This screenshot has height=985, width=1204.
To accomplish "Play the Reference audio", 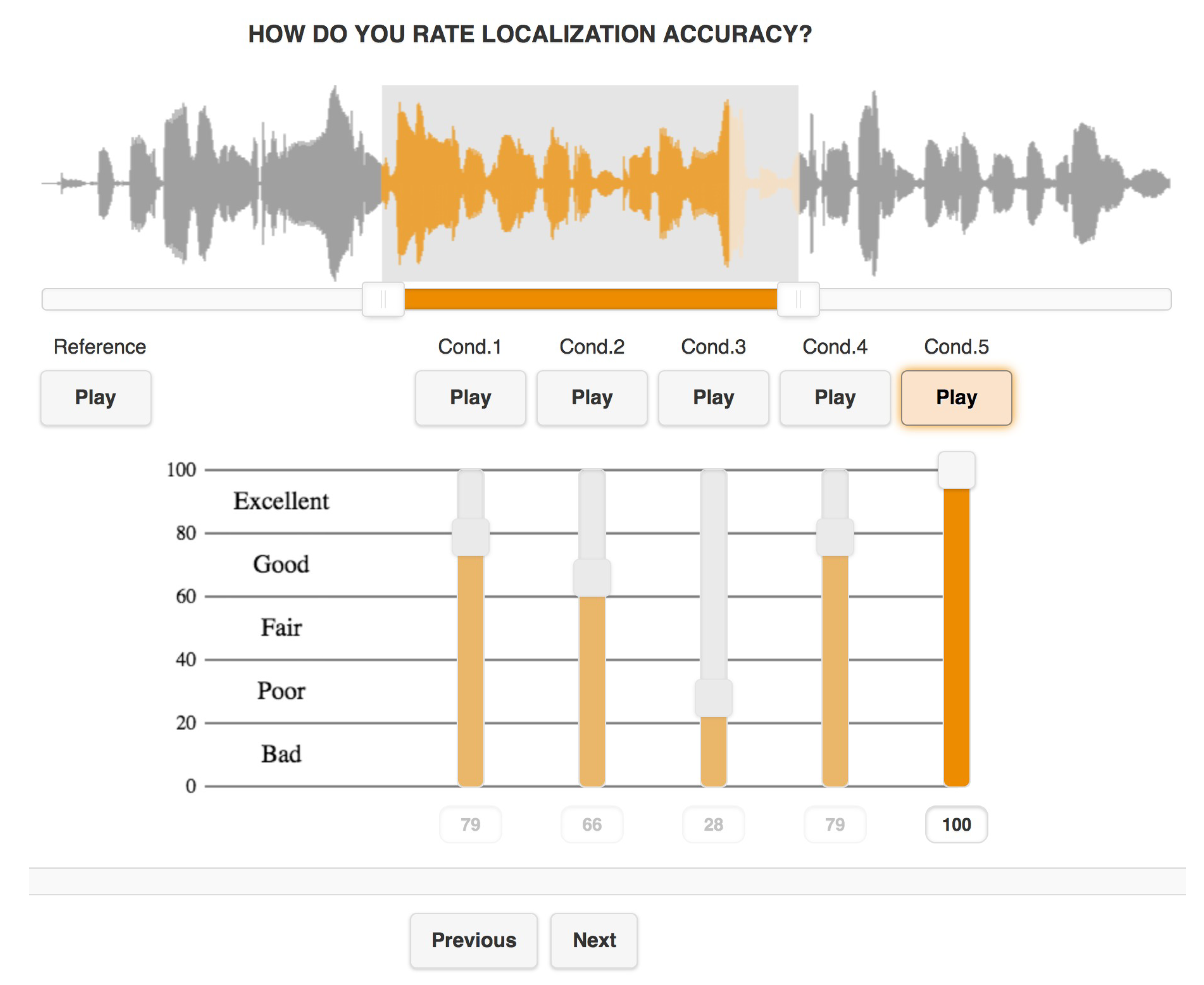I will [95, 398].
